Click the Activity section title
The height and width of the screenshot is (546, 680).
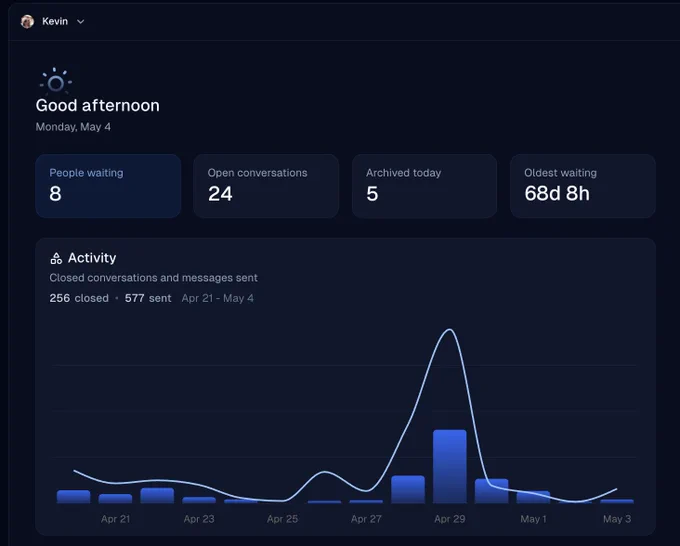click(92, 258)
